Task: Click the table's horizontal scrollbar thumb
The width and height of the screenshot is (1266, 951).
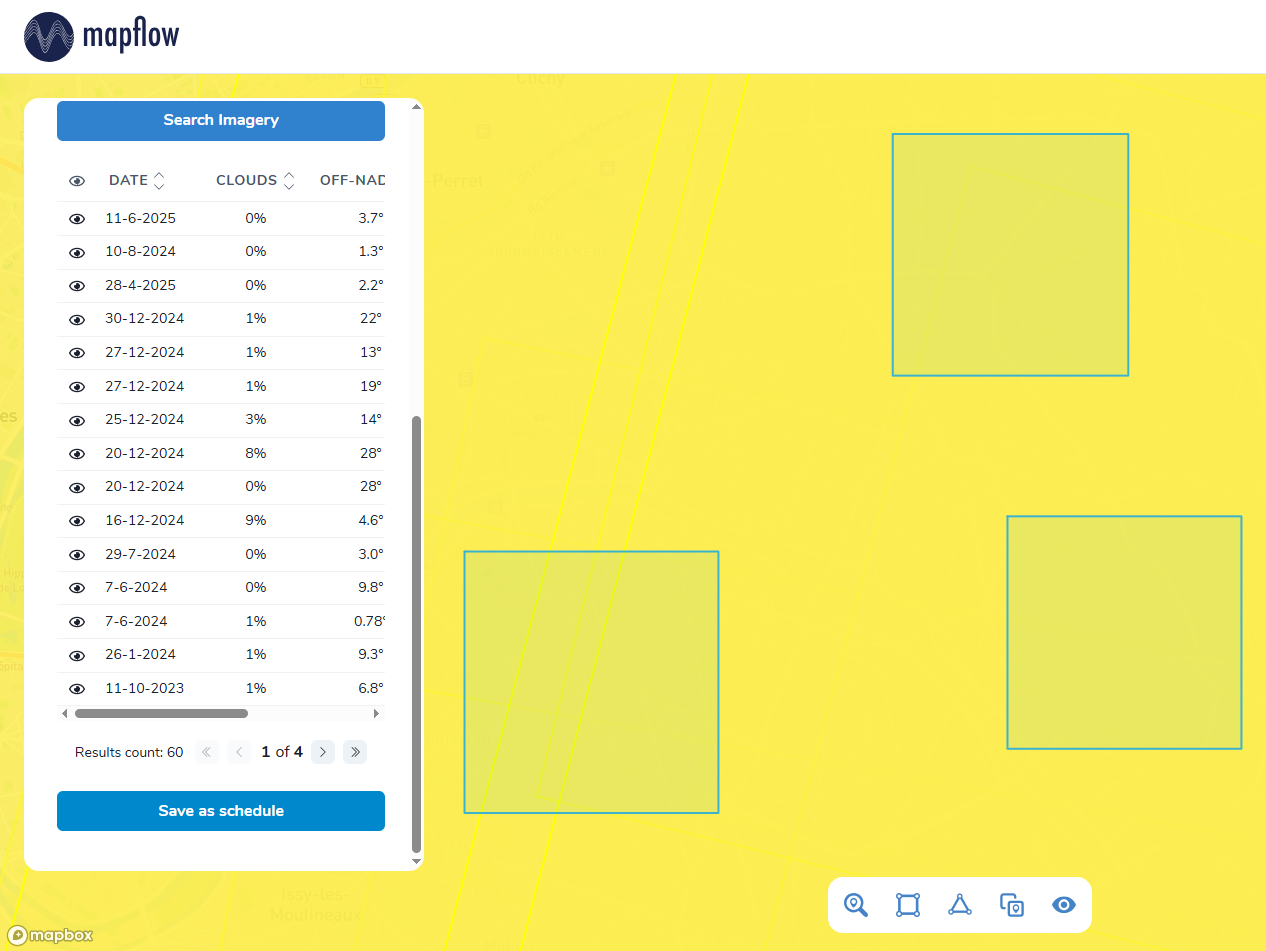Action: click(x=161, y=714)
